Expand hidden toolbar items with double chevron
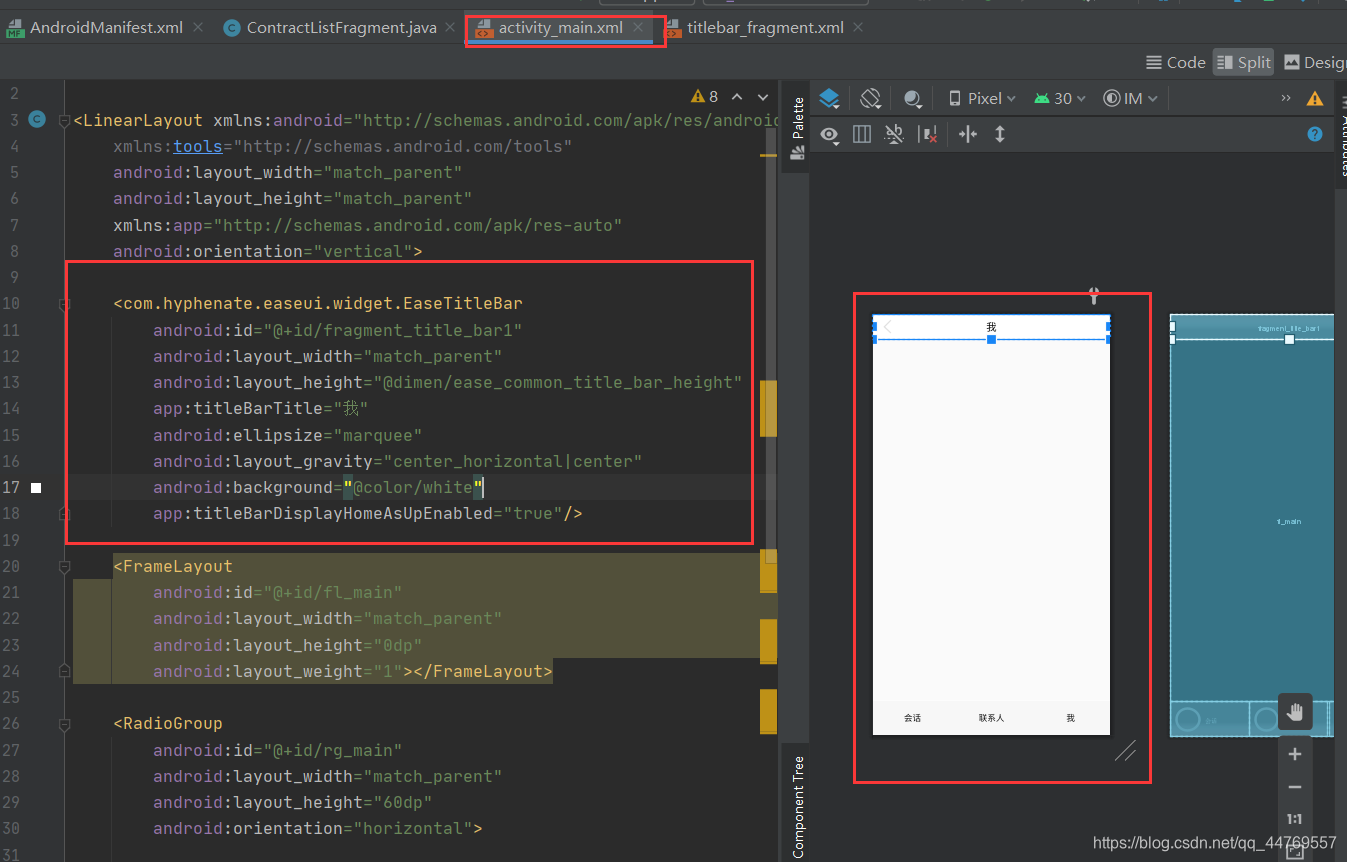 click(x=1286, y=98)
